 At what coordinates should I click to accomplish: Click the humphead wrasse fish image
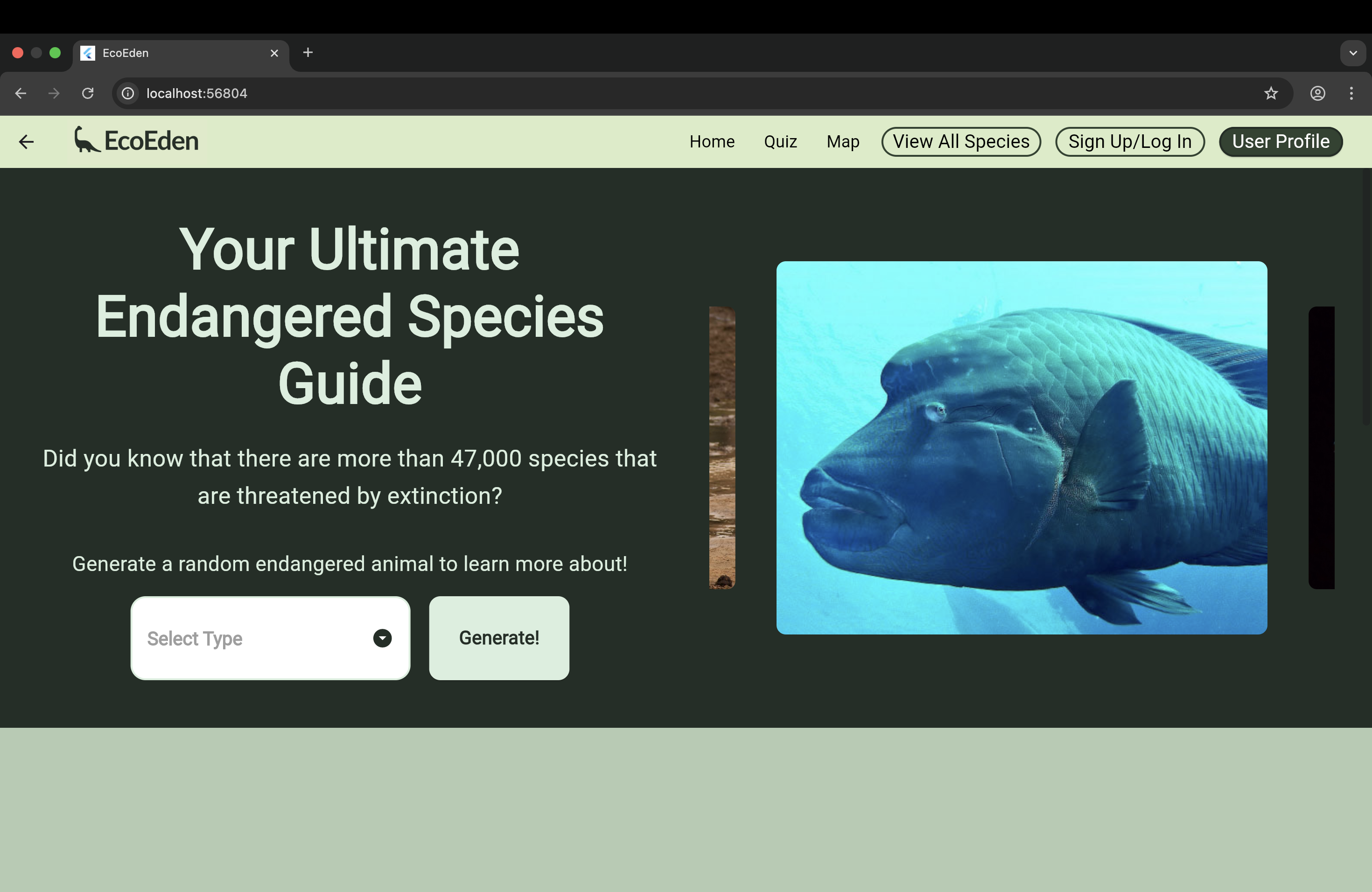click(1021, 448)
